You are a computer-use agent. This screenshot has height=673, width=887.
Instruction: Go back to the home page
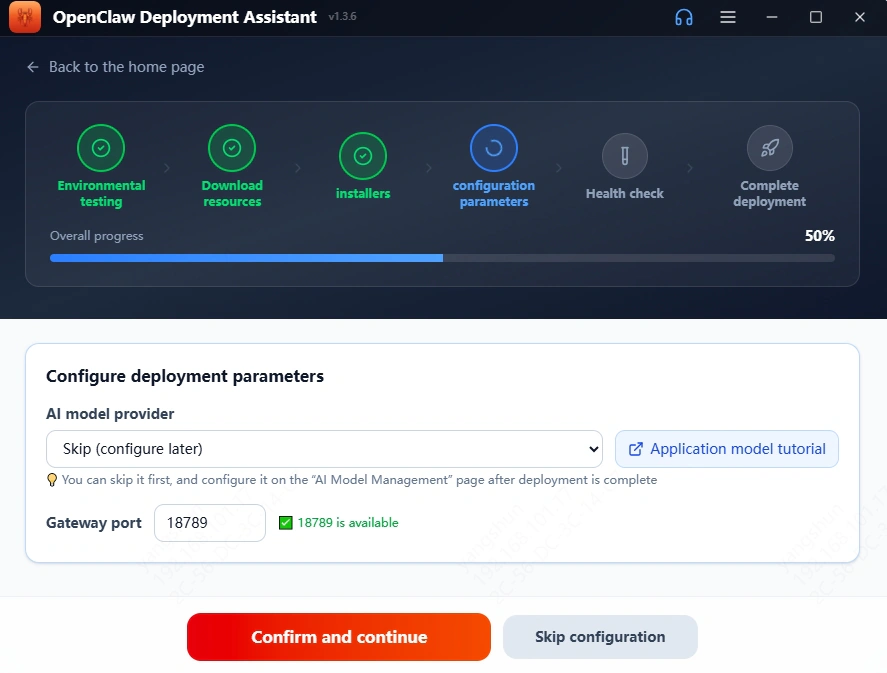[x=115, y=67]
